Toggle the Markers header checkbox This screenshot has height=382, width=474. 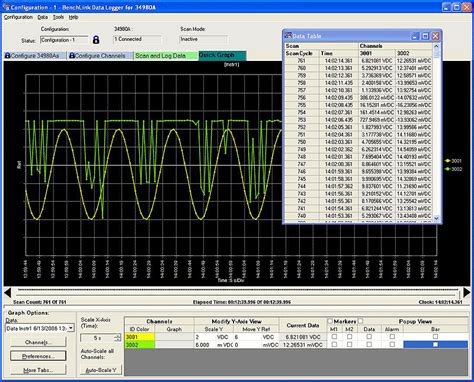330,321
